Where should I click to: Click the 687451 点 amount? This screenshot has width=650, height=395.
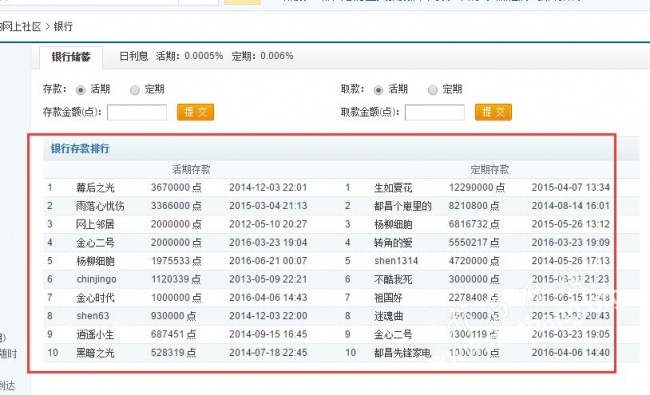[x=173, y=334]
